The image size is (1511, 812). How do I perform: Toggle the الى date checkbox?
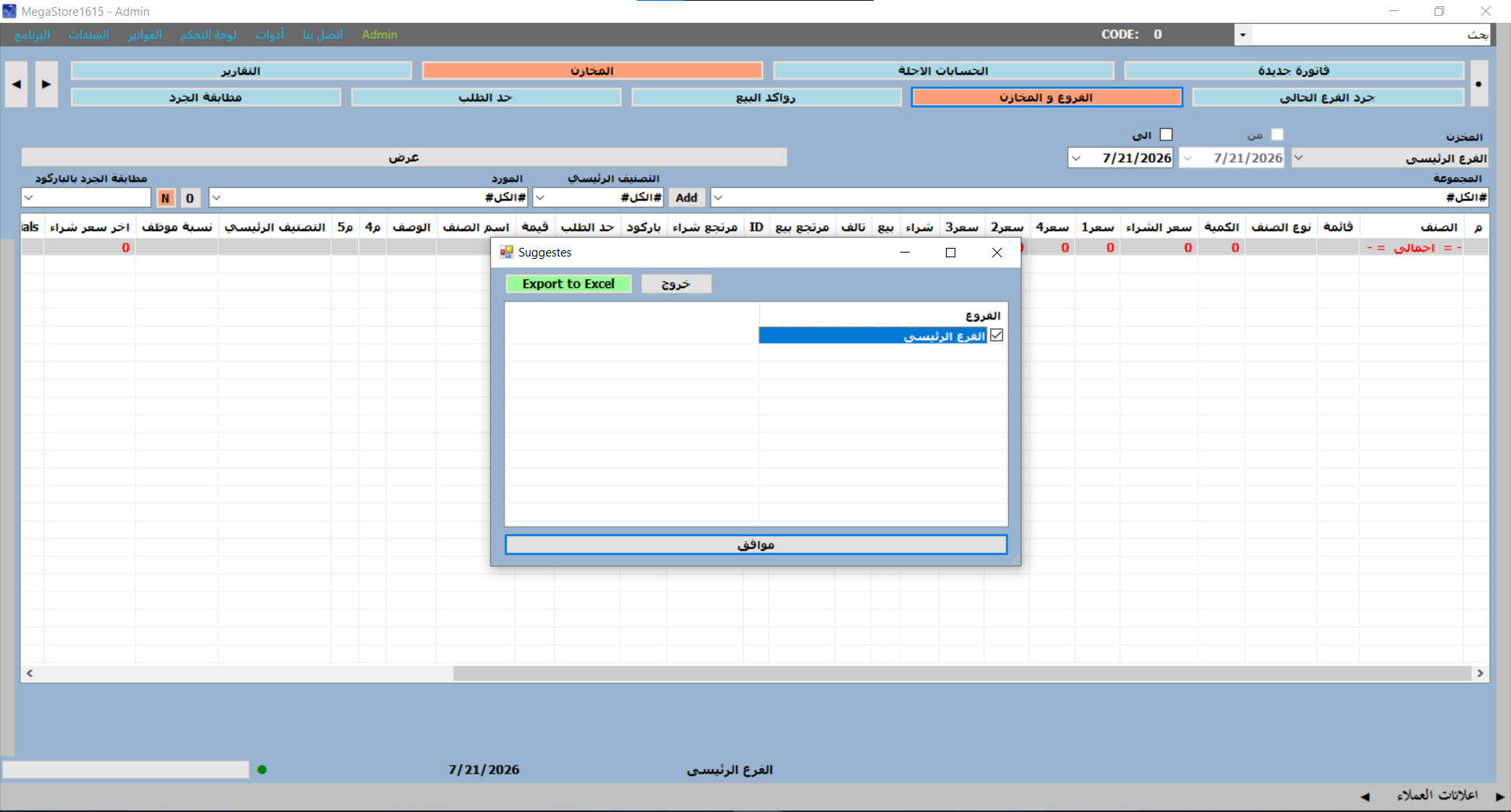coord(1166,135)
